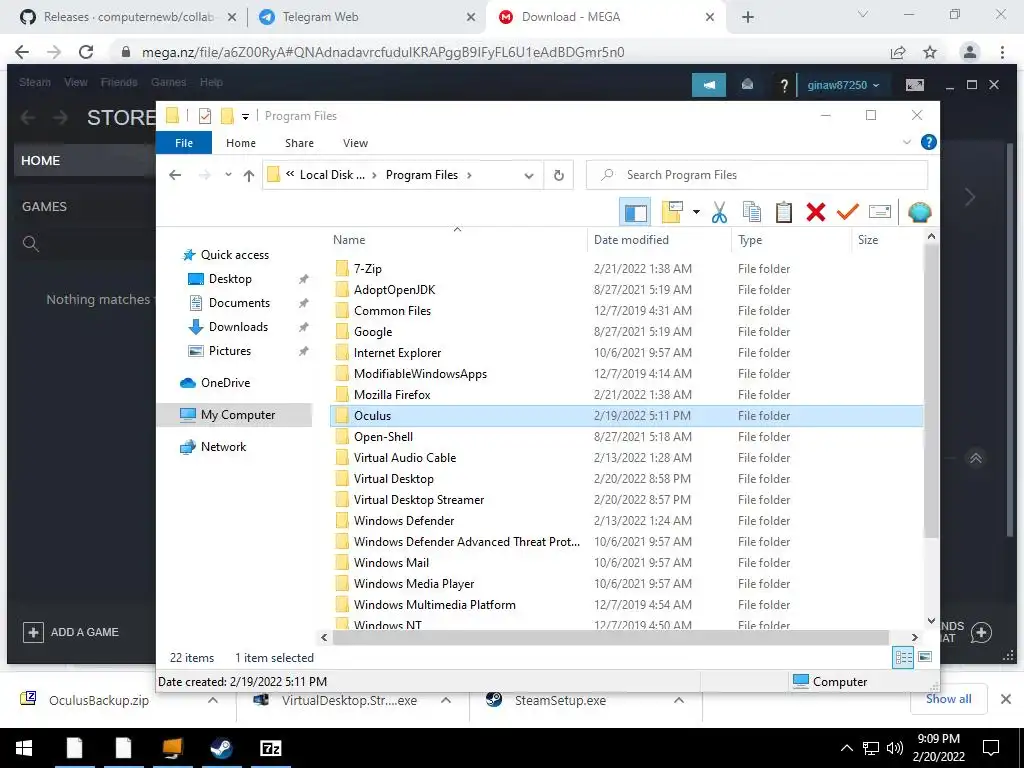Click the refresh button next to address bar
This screenshot has height=768, width=1024.
tap(558, 175)
